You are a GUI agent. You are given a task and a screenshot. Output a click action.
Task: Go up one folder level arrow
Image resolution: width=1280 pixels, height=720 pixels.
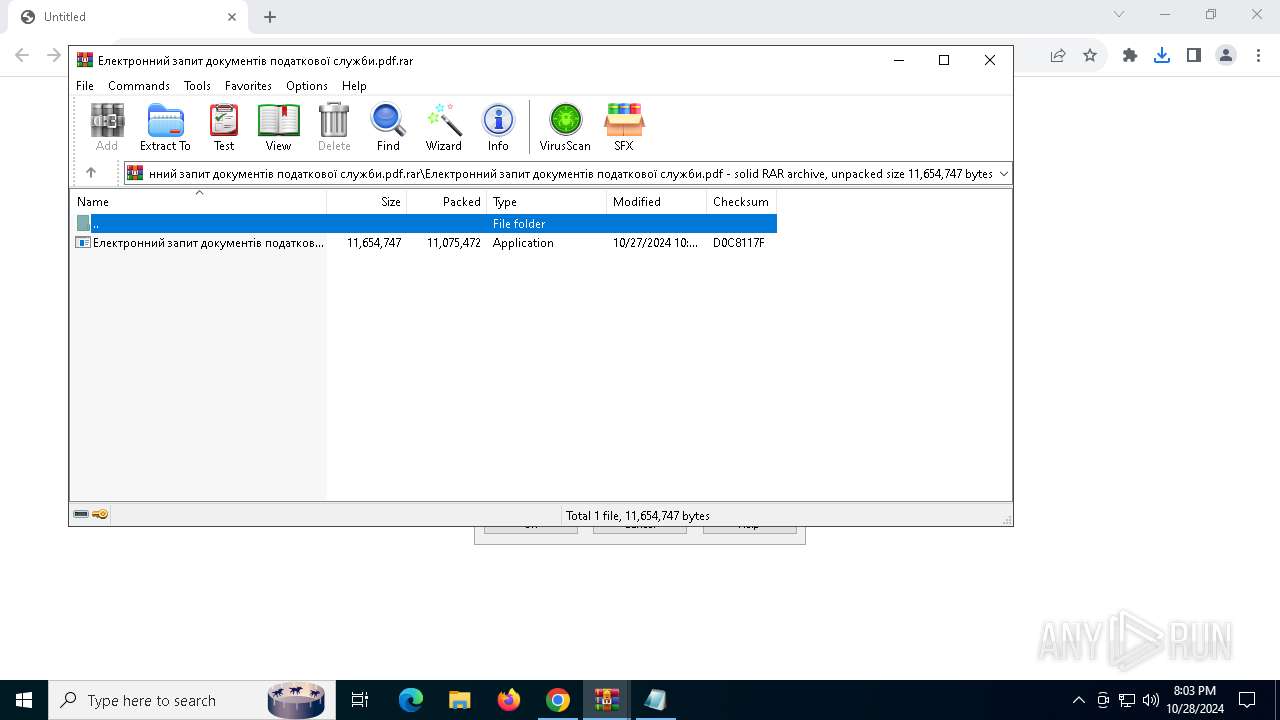pyautogui.click(x=91, y=173)
